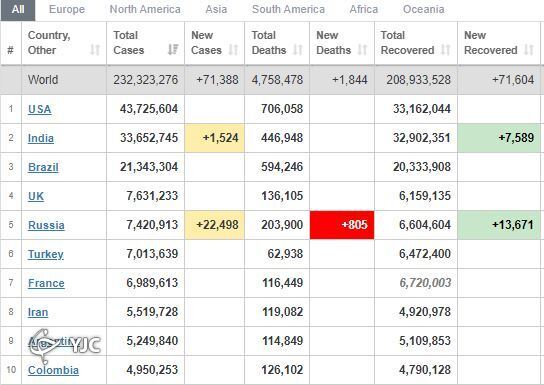Sort by New Recovered arrows icon
Viewport: 544px width, 385px height.
(529, 50)
